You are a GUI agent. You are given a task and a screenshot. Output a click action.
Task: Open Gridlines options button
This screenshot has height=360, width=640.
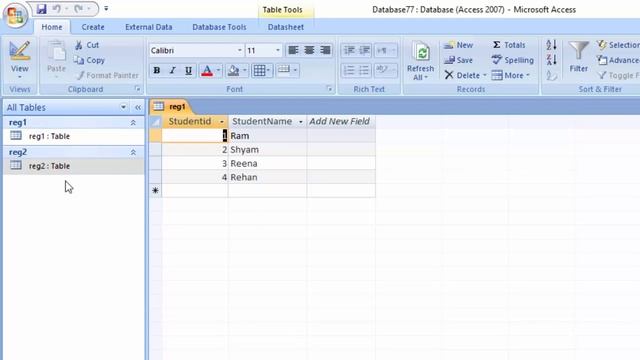click(x=262, y=71)
